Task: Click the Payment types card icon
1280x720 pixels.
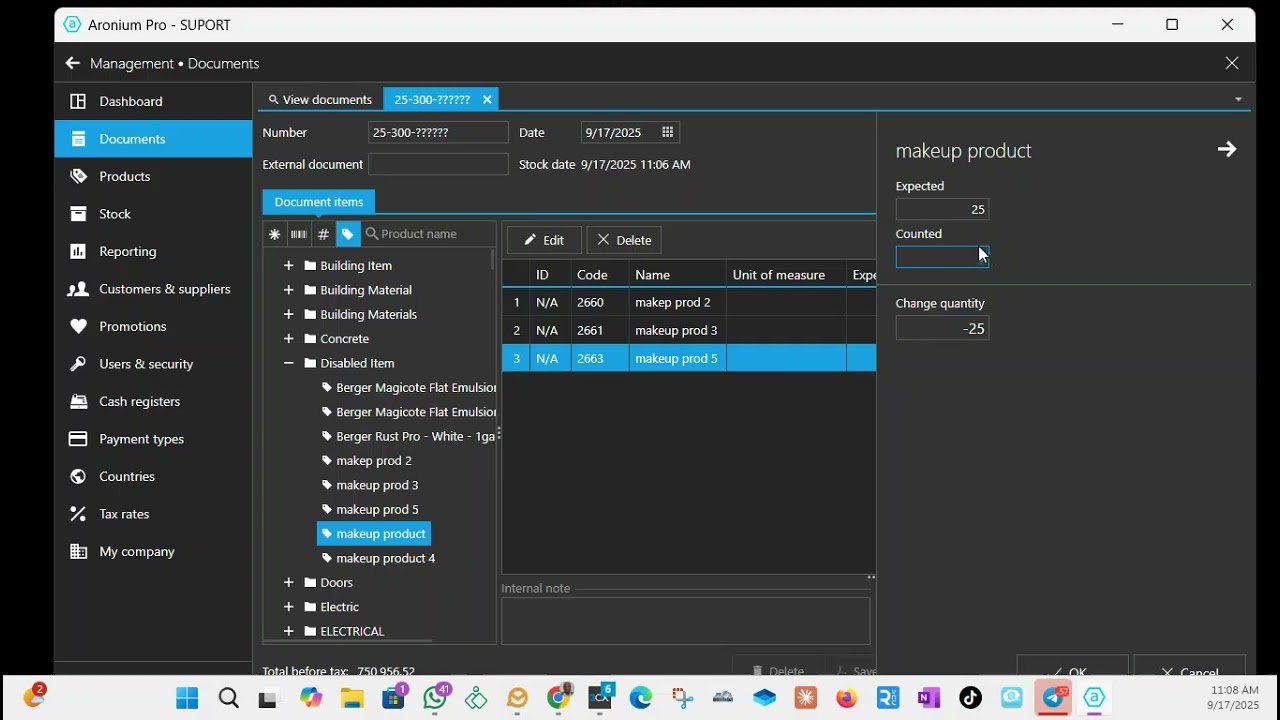Action: 78,439
